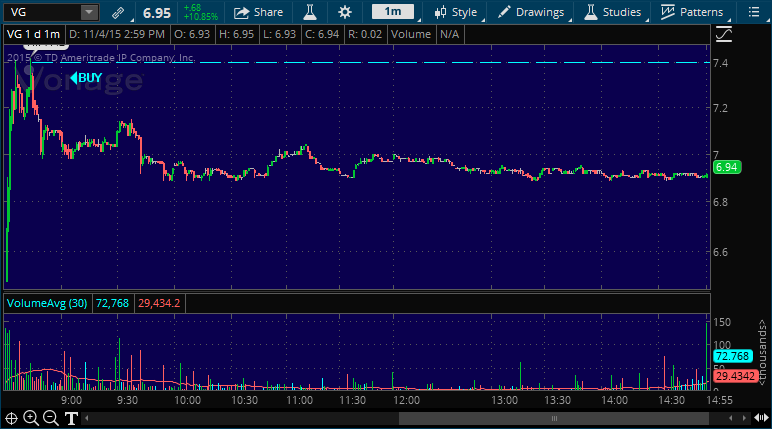The image size is (772, 429).
Task: Open chart settings gear
Action: (x=345, y=12)
